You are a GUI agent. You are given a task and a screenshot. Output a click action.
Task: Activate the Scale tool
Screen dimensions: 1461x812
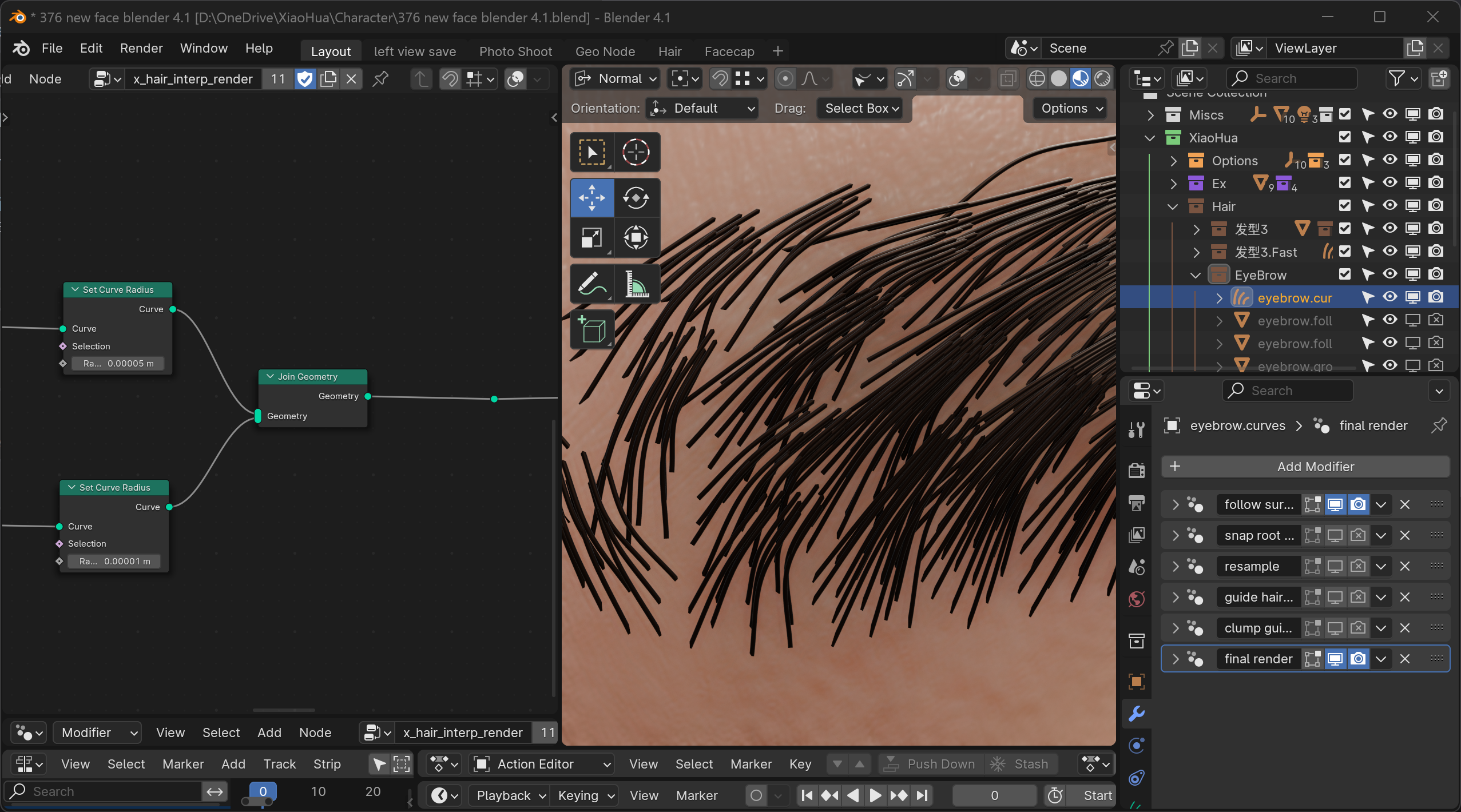(x=592, y=237)
